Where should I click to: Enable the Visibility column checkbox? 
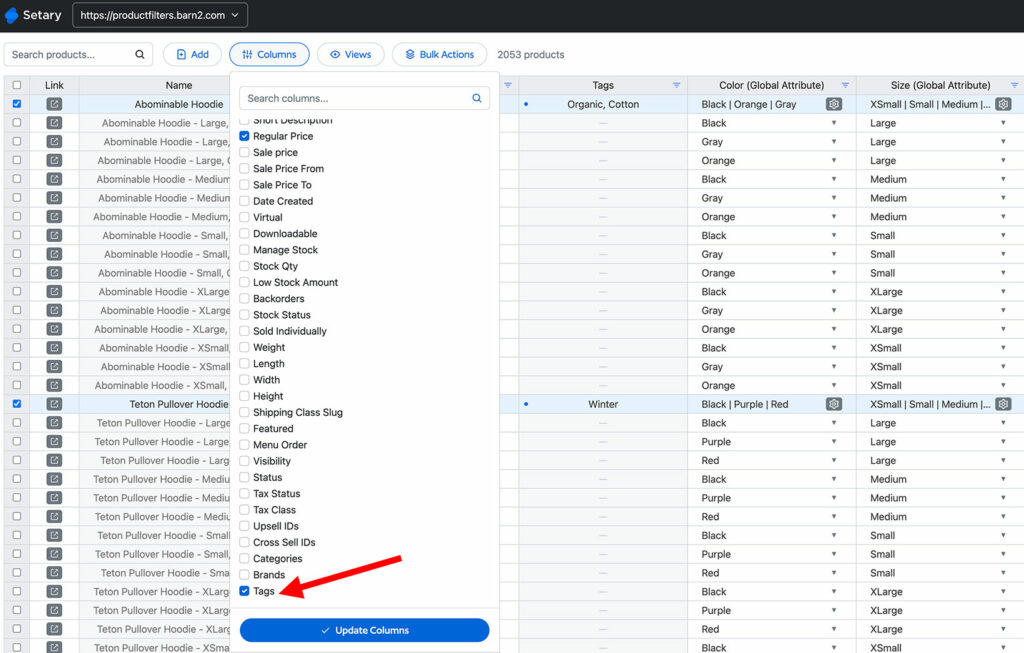pyautogui.click(x=244, y=461)
